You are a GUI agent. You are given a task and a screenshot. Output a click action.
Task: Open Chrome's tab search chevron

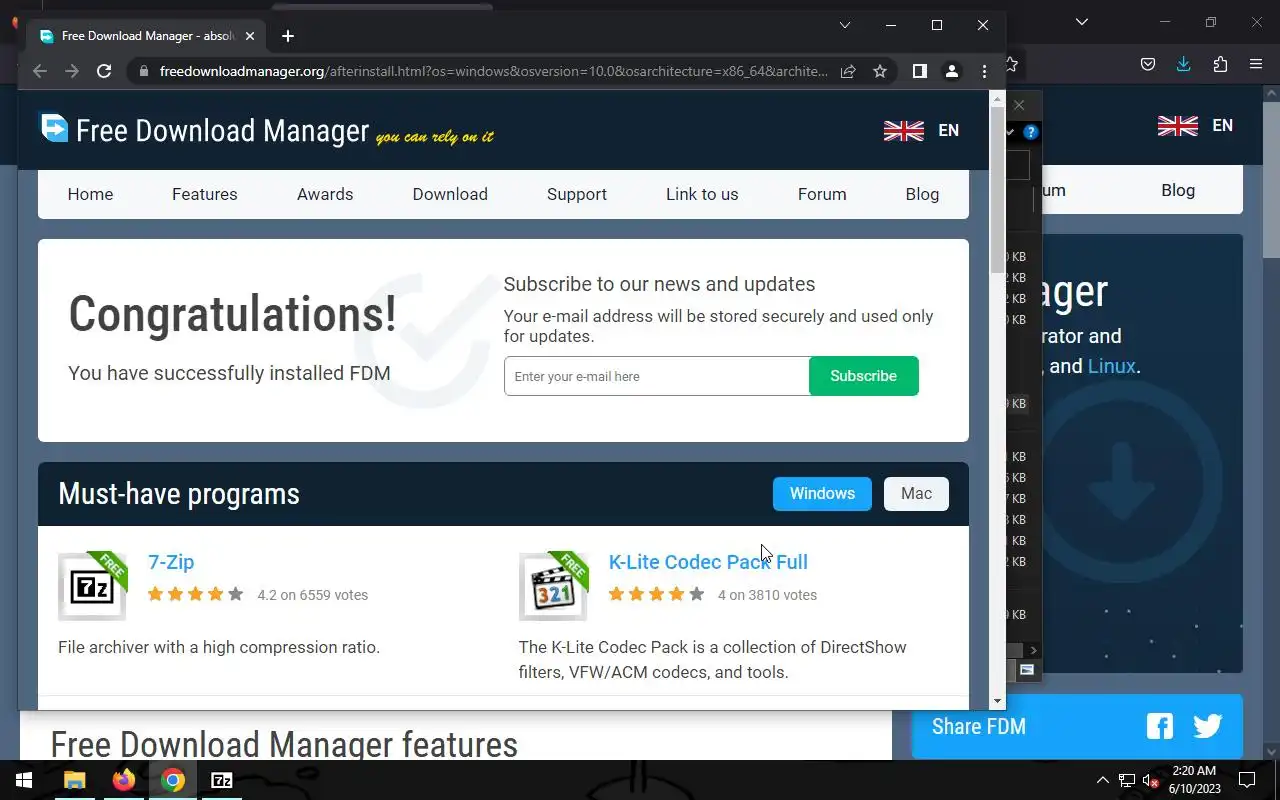click(x=845, y=25)
